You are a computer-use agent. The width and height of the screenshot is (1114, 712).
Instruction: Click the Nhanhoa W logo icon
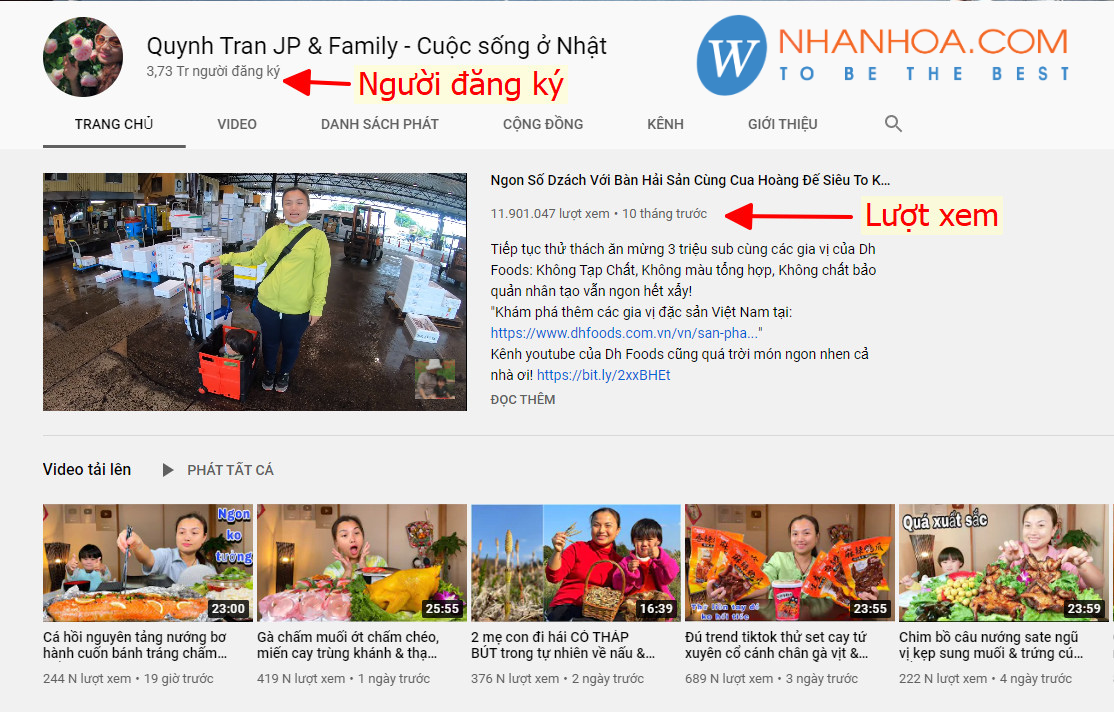(x=732, y=55)
